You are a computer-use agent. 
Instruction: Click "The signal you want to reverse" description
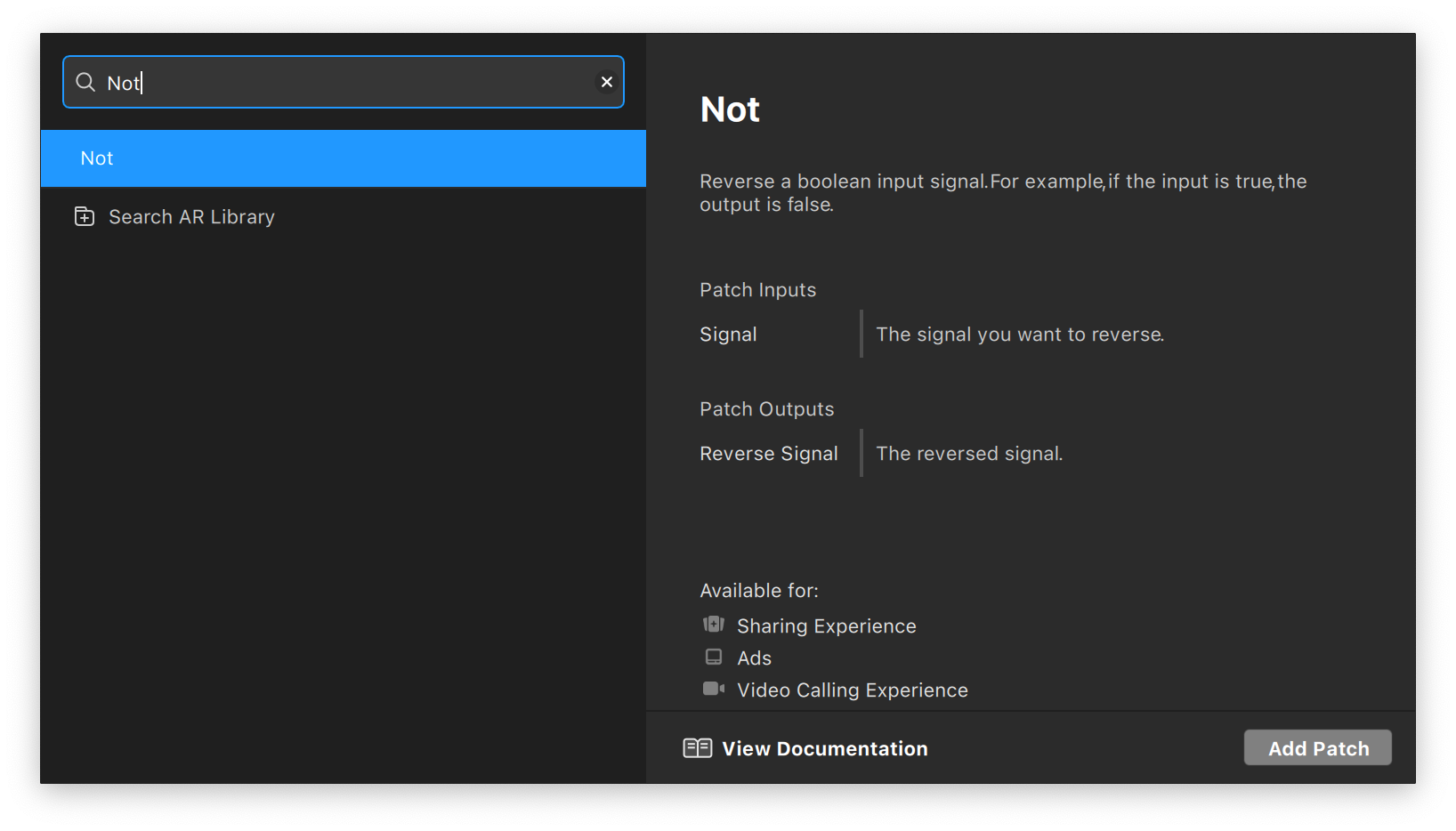1020,335
